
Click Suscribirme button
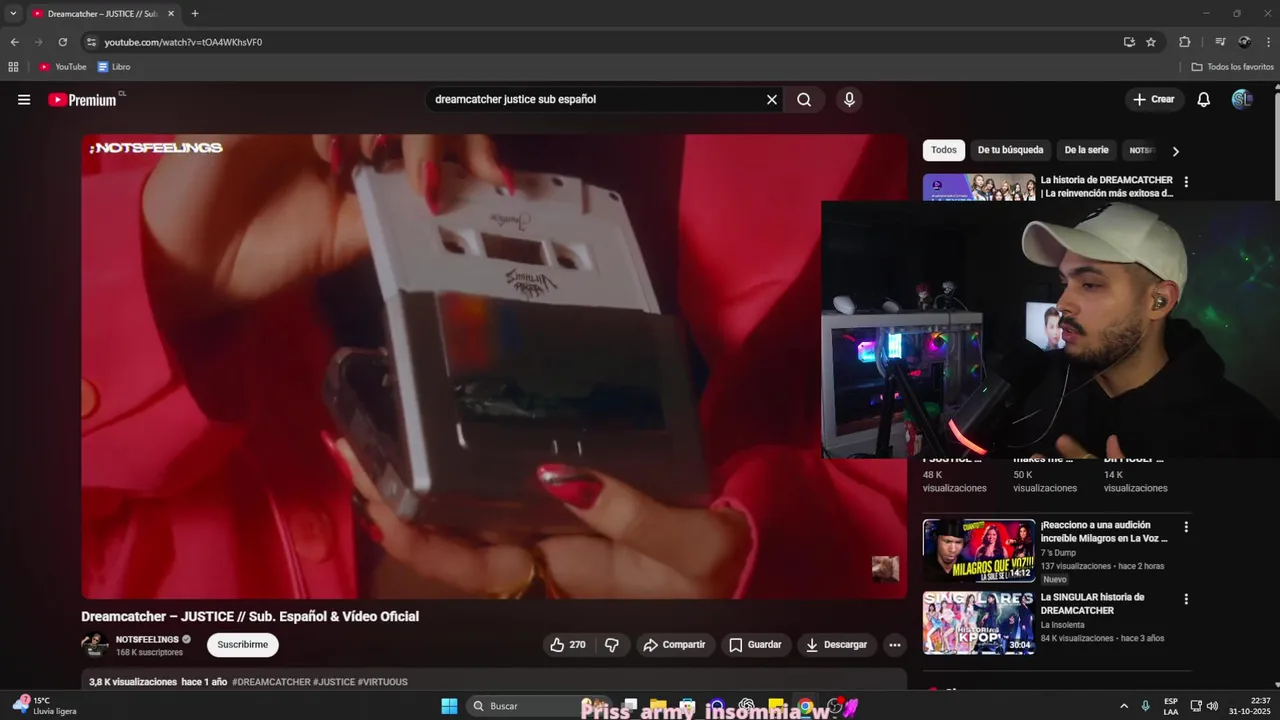243,645
